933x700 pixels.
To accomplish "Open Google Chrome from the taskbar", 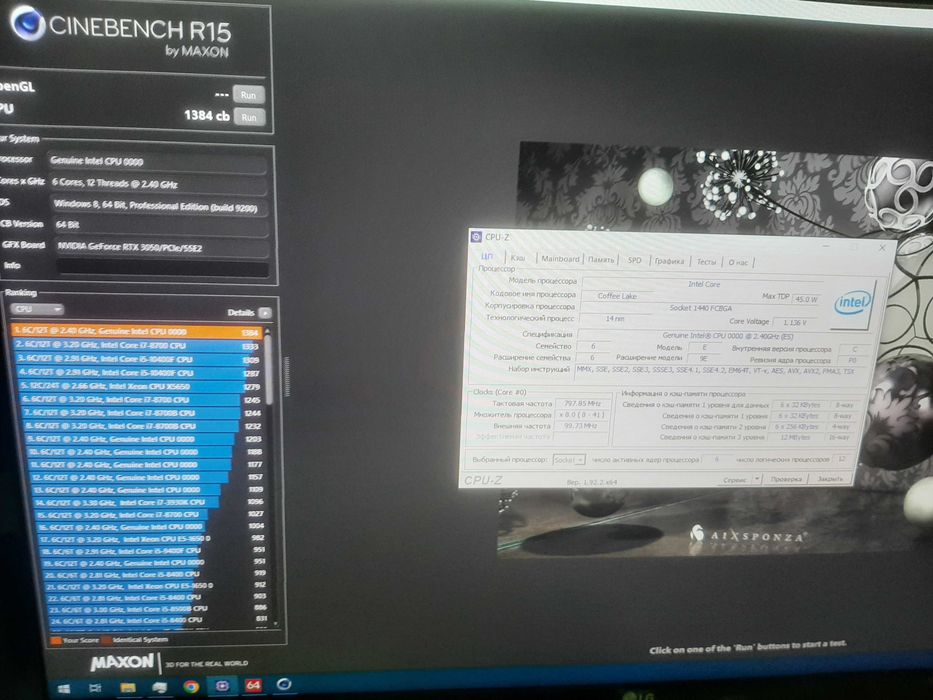I will (191, 686).
